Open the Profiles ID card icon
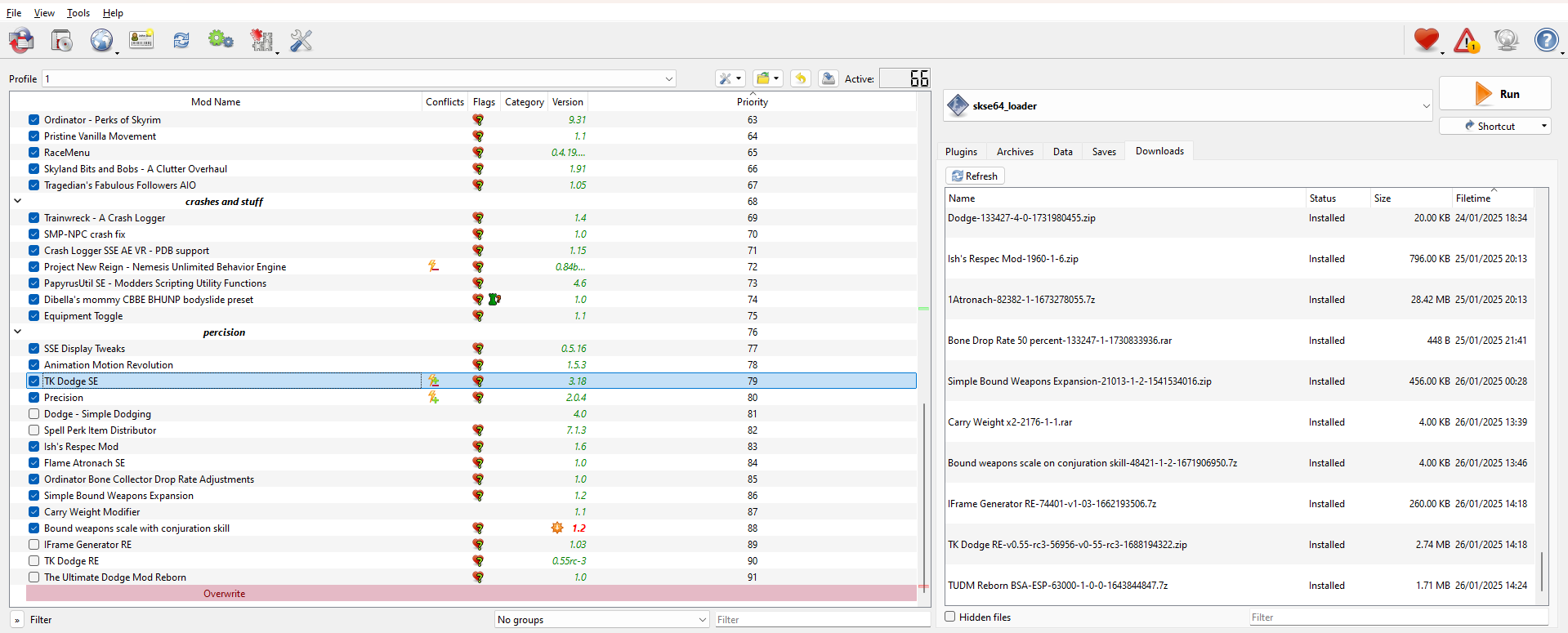The width and height of the screenshot is (1568, 633). tap(141, 39)
